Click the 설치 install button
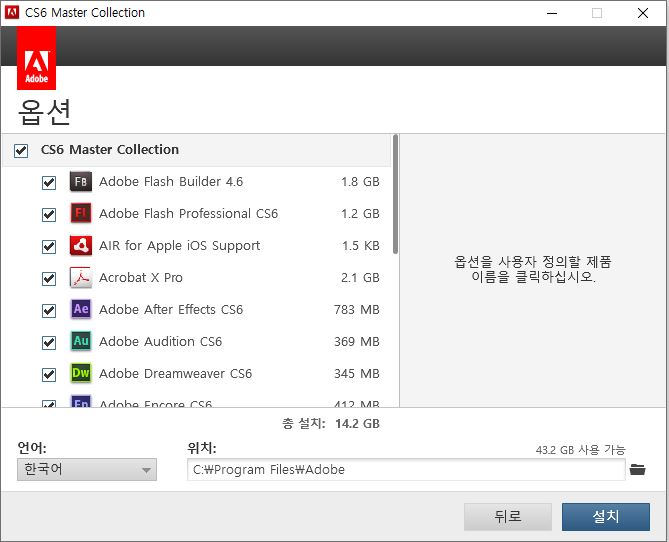 (x=606, y=517)
